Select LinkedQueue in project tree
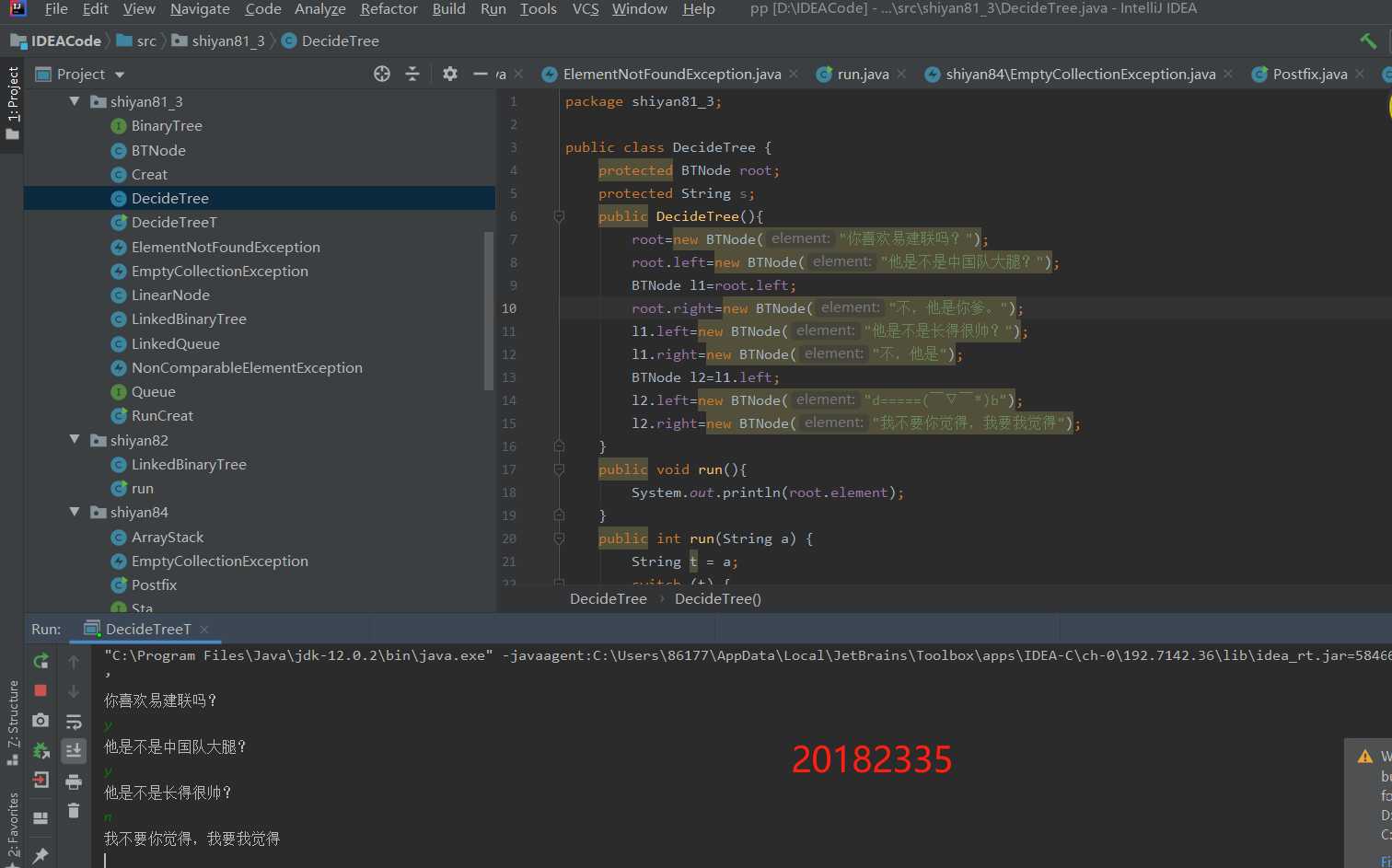The image size is (1392, 868). pos(175,344)
